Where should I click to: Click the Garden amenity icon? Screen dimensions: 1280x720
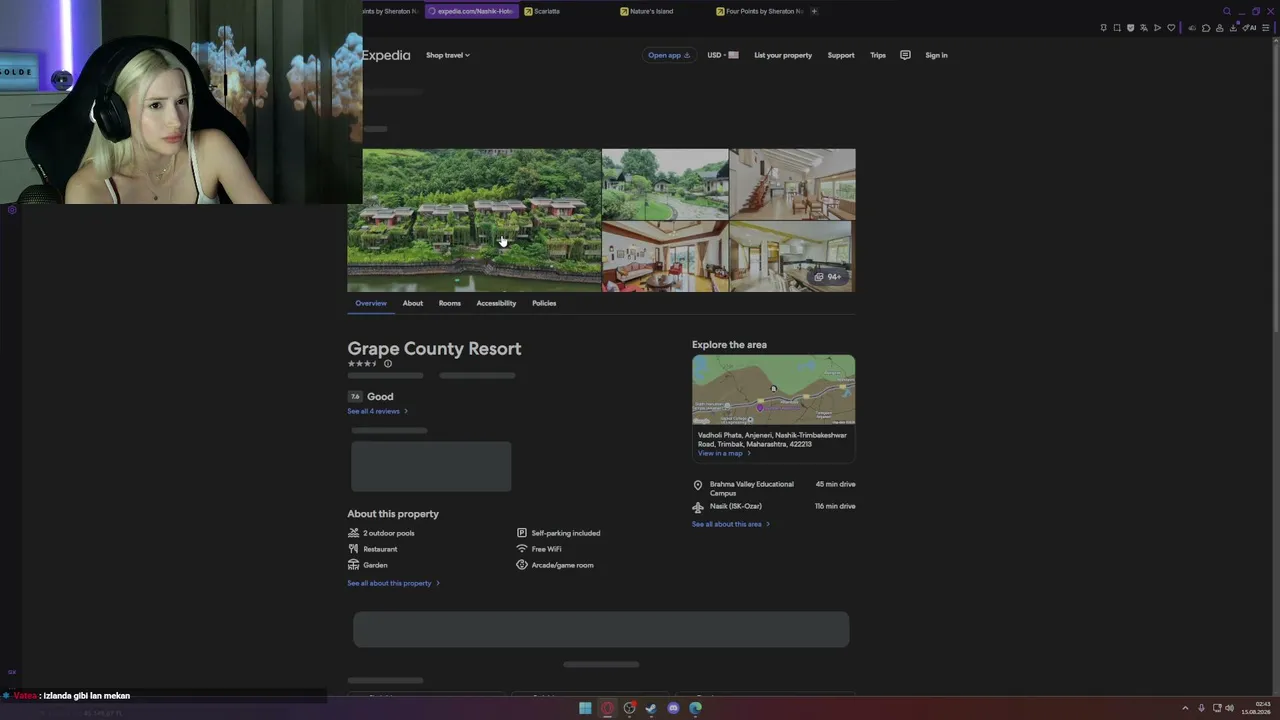tap(353, 565)
